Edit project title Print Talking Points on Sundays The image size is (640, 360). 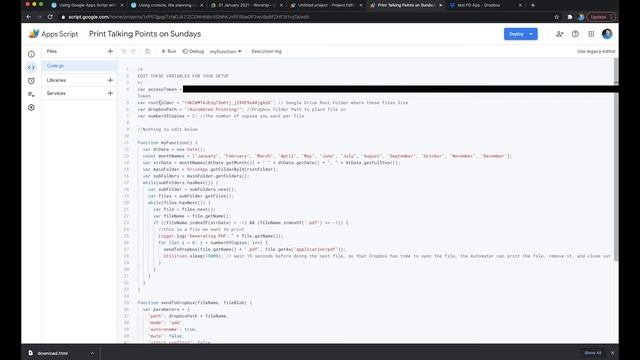click(145, 34)
